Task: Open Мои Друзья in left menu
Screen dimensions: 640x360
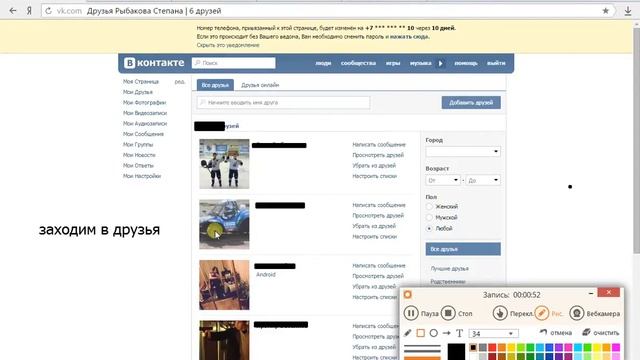Action: pyautogui.click(x=138, y=92)
